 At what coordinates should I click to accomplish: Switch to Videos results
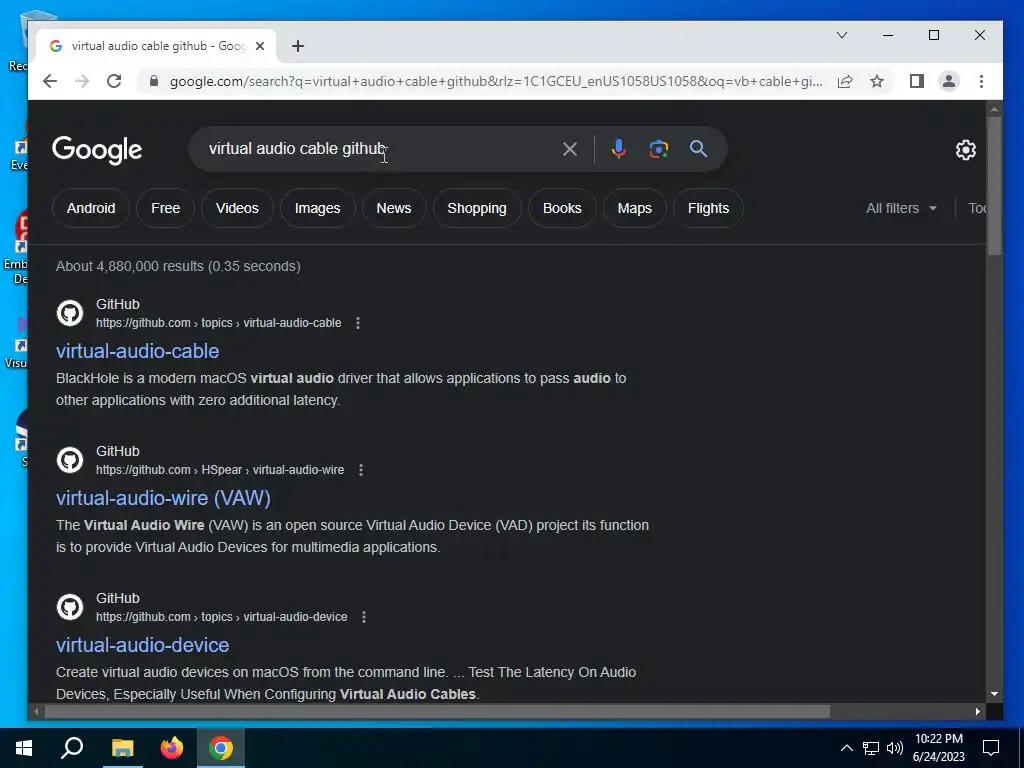point(237,208)
